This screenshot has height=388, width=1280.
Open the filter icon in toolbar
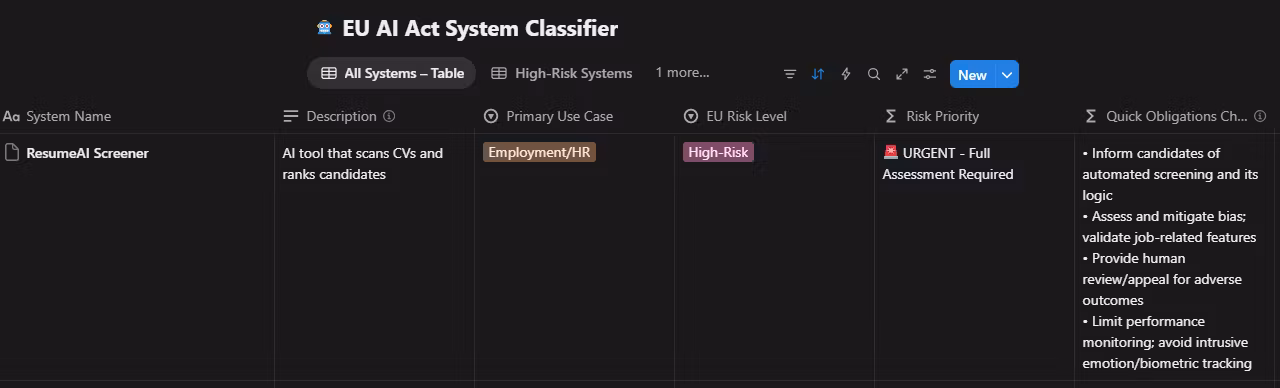pyautogui.click(x=790, y=74)
